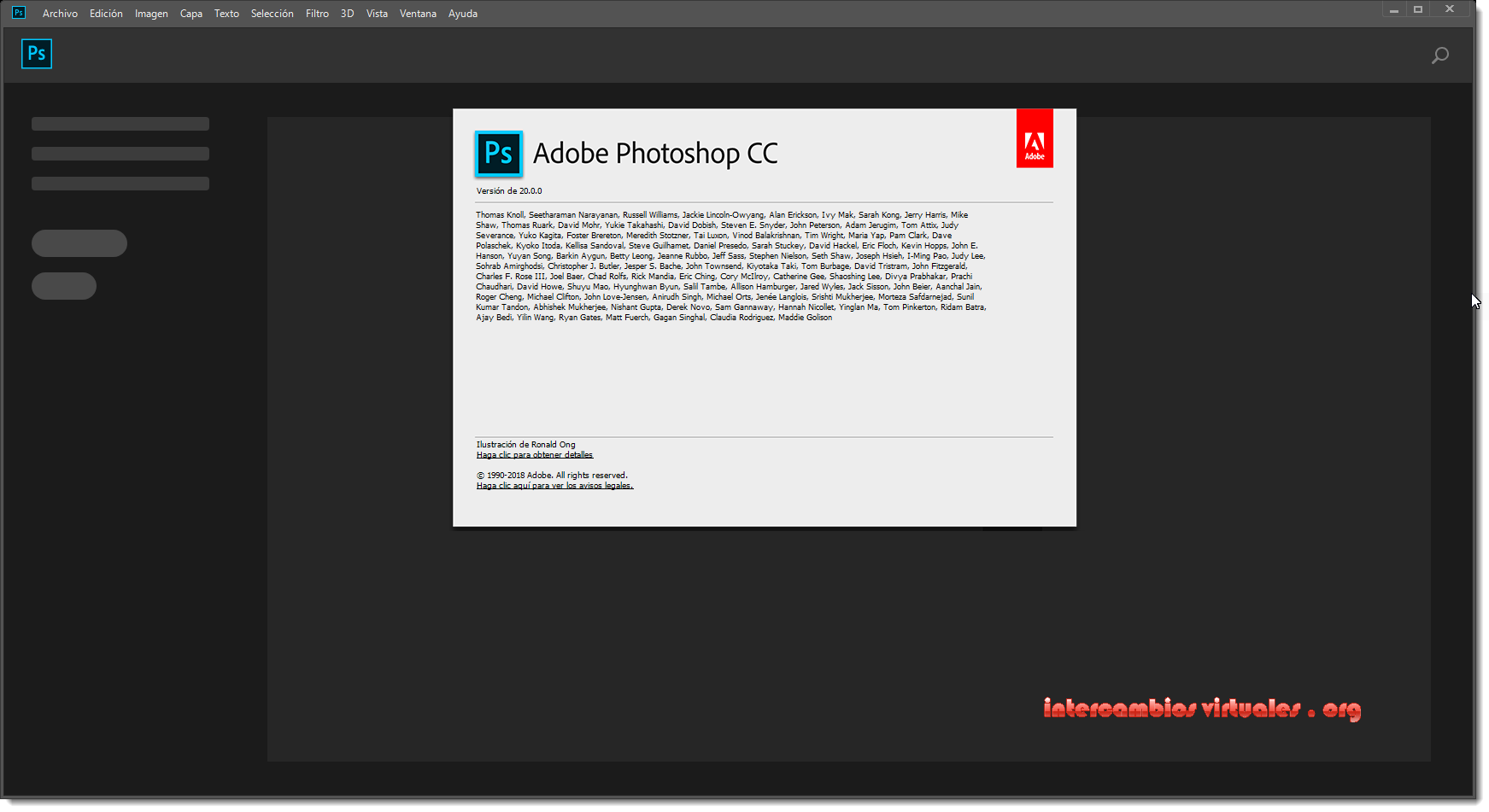Open the search magnifier icon
1489x812 pixels.
[x=1440, y=55]
